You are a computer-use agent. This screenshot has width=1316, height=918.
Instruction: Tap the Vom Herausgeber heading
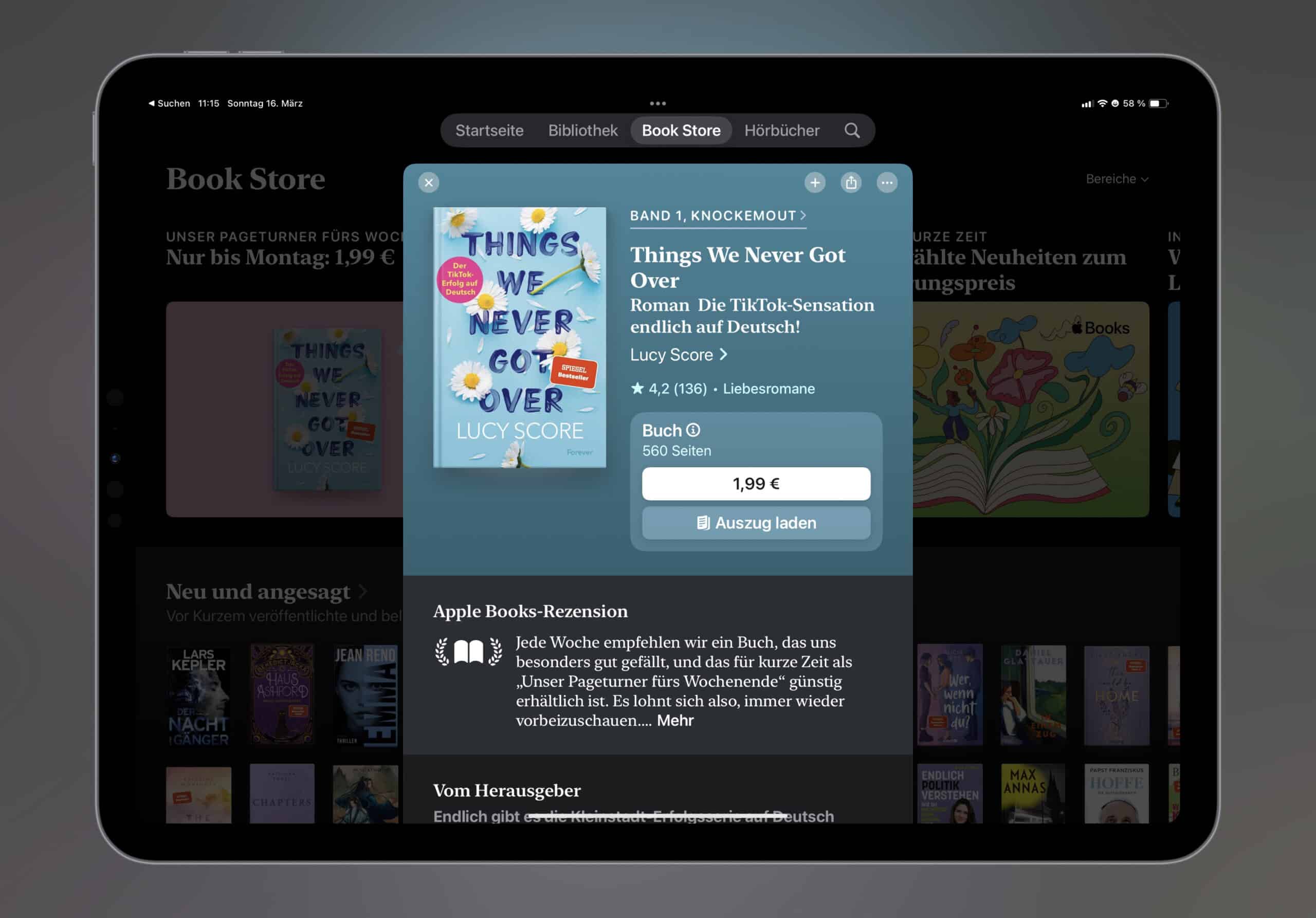[507, 791]
